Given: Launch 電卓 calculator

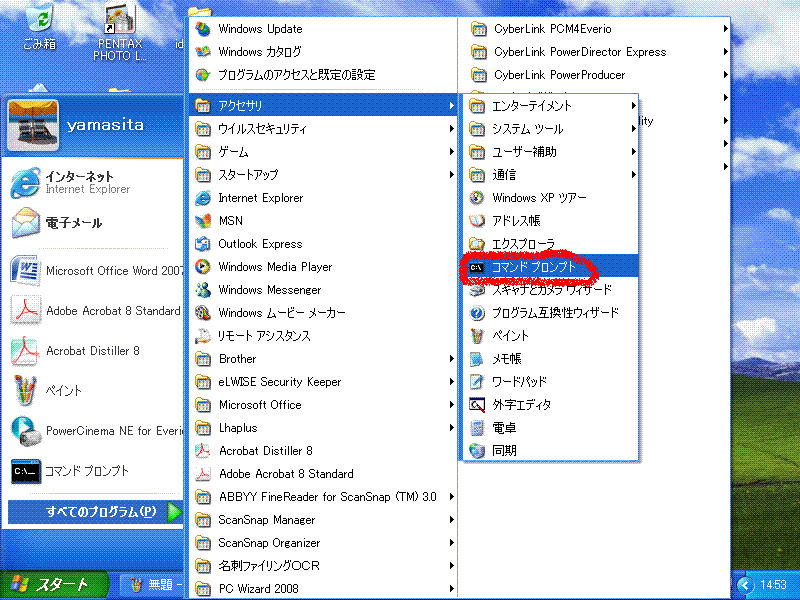Looking at the screenshot, I should (x=551, y=428).
